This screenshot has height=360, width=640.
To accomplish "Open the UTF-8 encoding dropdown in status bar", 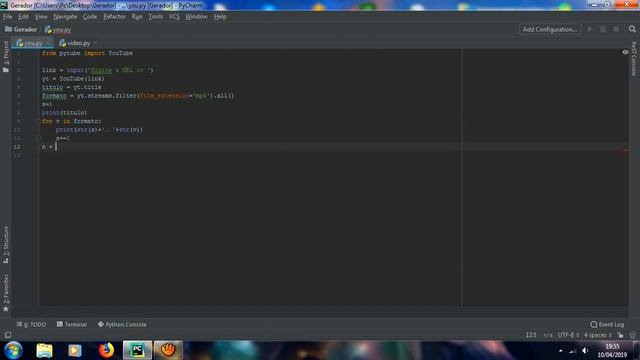I will tap(568, 335).
